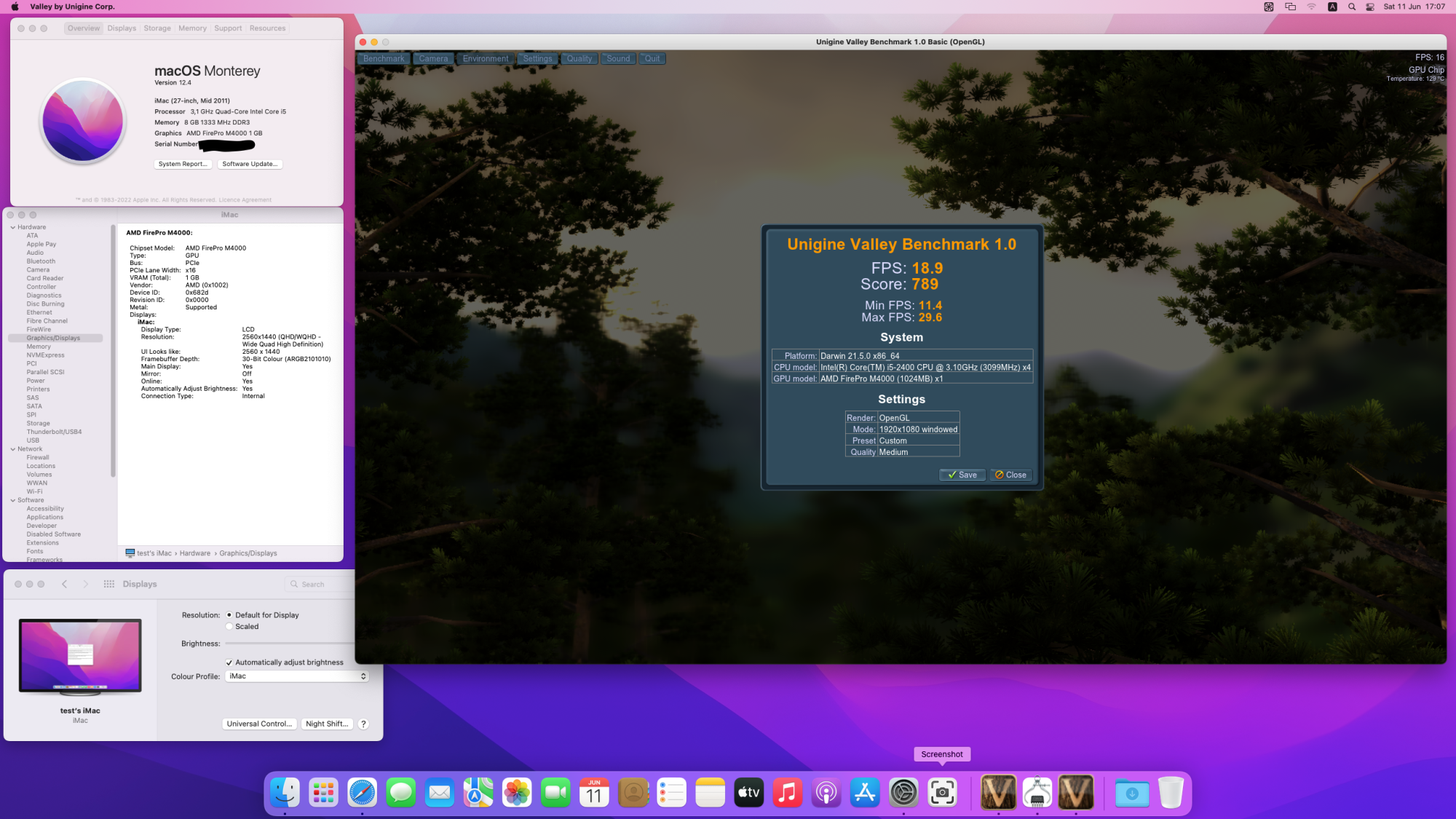1456x819 pixels.
Task: Collapse the Network tree section
Action: (x=13, y=449)
